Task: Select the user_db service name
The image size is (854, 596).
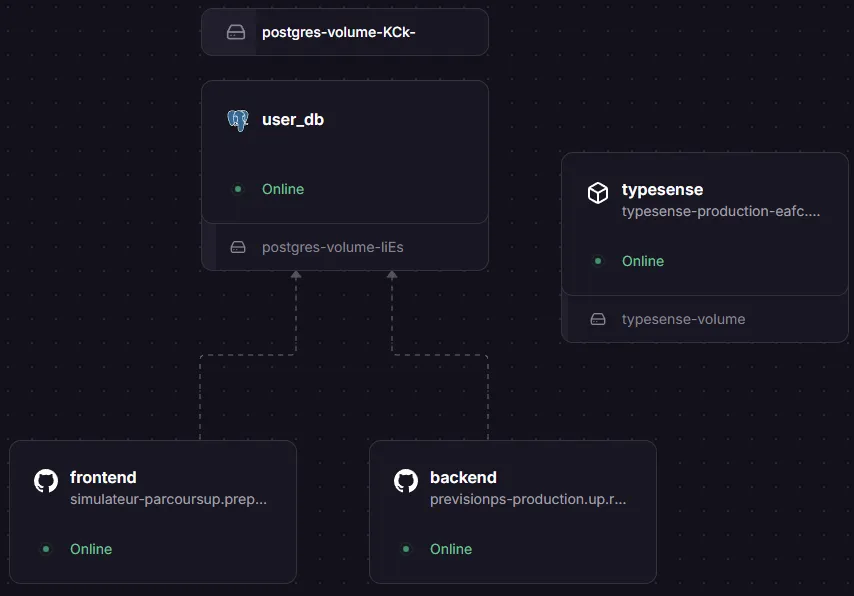Action: coord(293,120)
